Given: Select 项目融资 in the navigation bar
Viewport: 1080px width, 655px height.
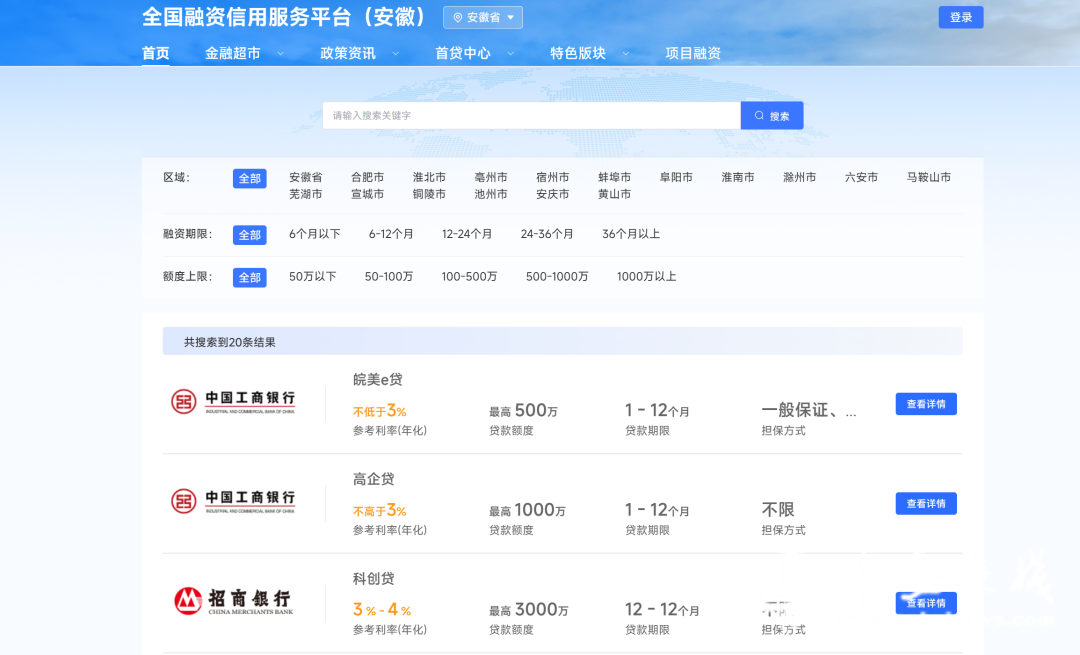Looking at the screenshot, I should point(694,53).
